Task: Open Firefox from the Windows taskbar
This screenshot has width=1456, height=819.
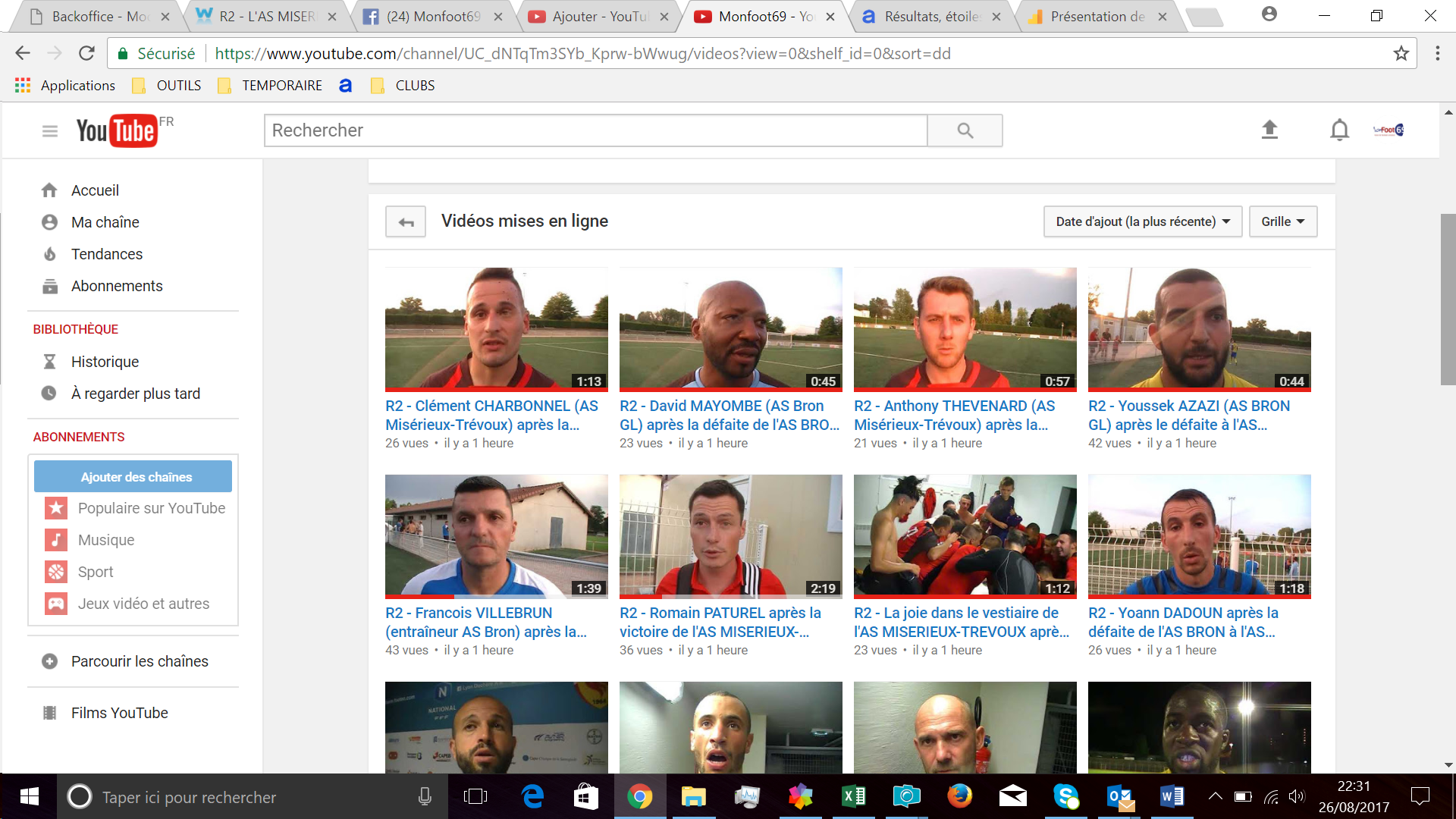Action: 959,796
